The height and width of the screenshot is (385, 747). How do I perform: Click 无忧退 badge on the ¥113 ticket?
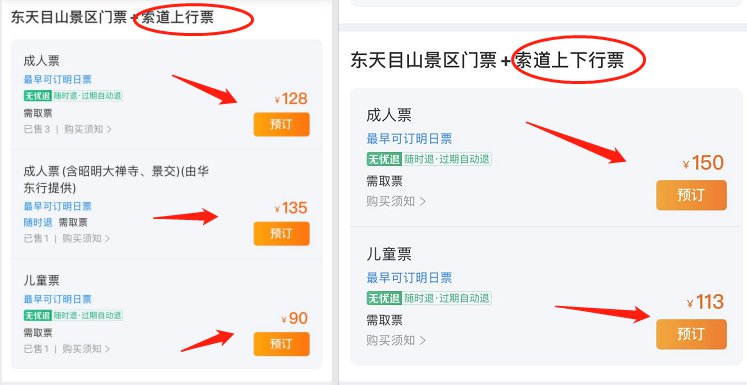384,298
